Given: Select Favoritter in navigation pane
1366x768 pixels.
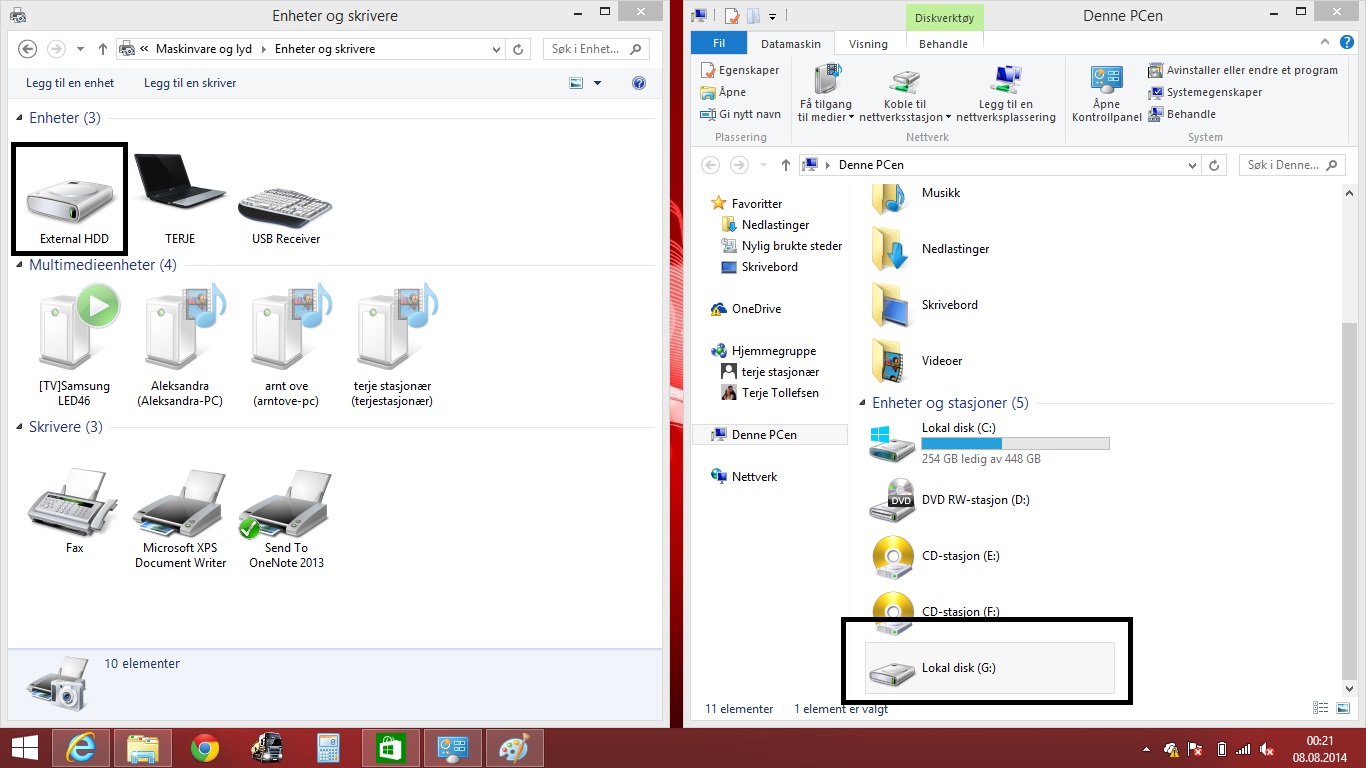Looking at the screenshot, I should click(756, 204).
